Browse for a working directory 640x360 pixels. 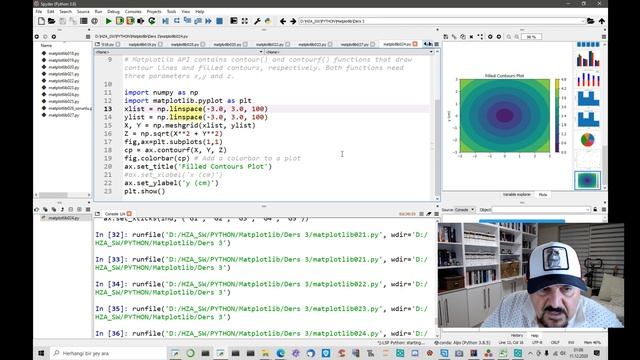[591, 21]
